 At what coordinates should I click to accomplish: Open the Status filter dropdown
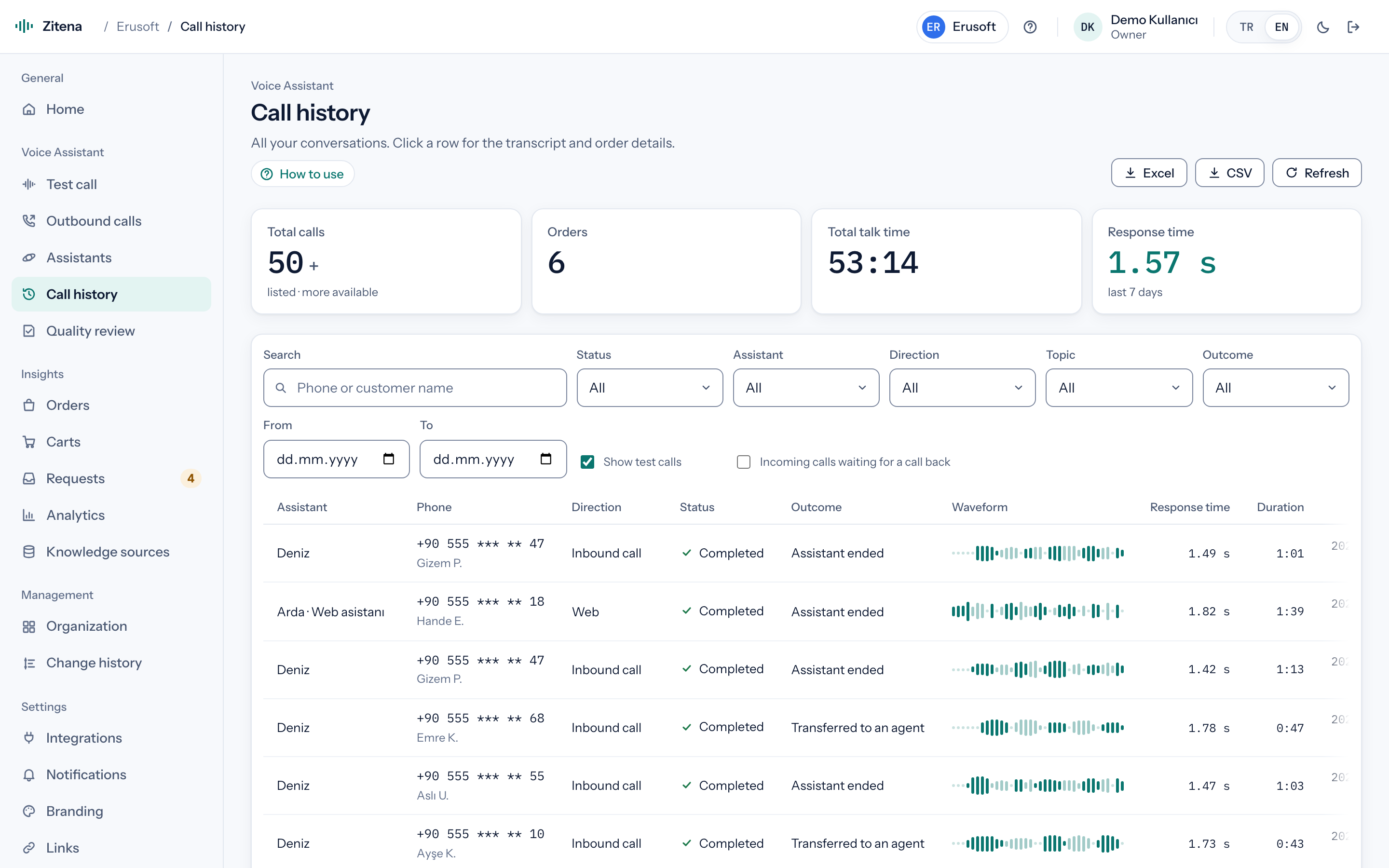(x=649, y=388)
